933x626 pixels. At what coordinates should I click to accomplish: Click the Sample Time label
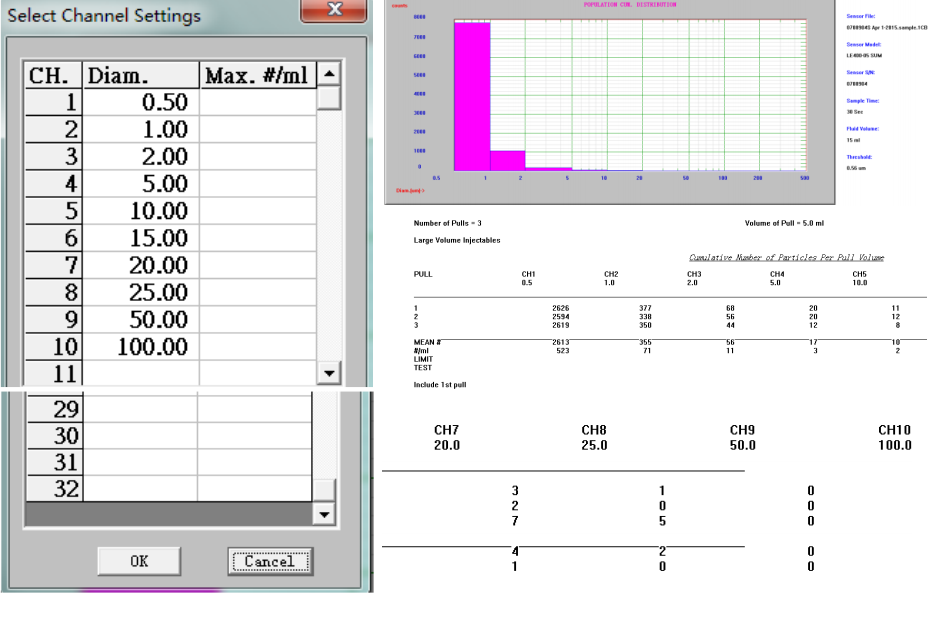pos(863,101)
